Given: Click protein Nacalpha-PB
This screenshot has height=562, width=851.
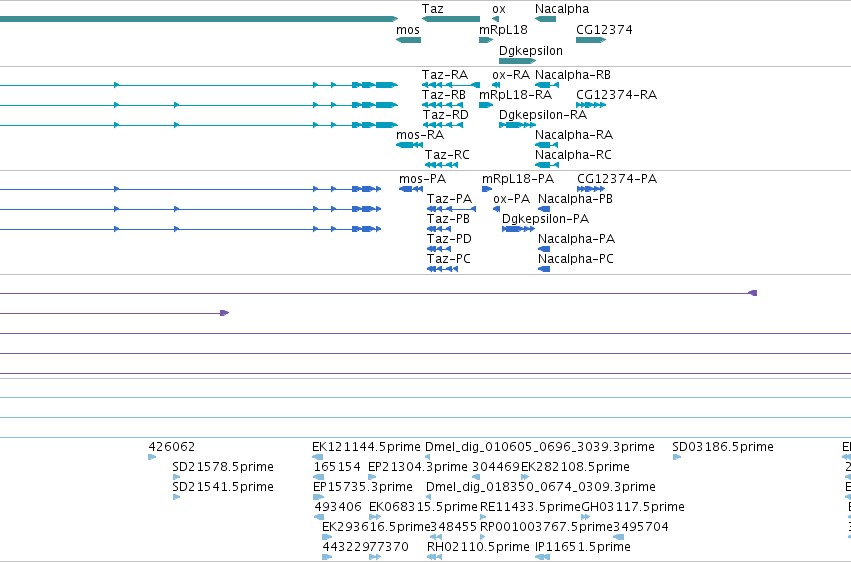Looking at the screenshot, I should tap(575, 199).
